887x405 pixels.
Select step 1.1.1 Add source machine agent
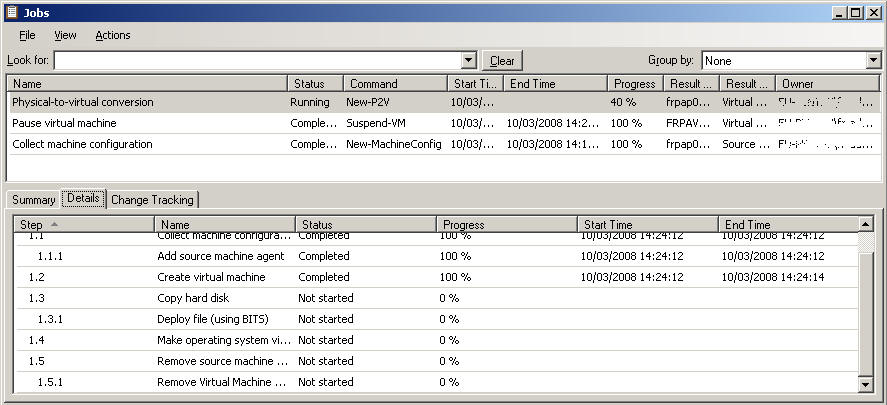click(x=436, y=256)
